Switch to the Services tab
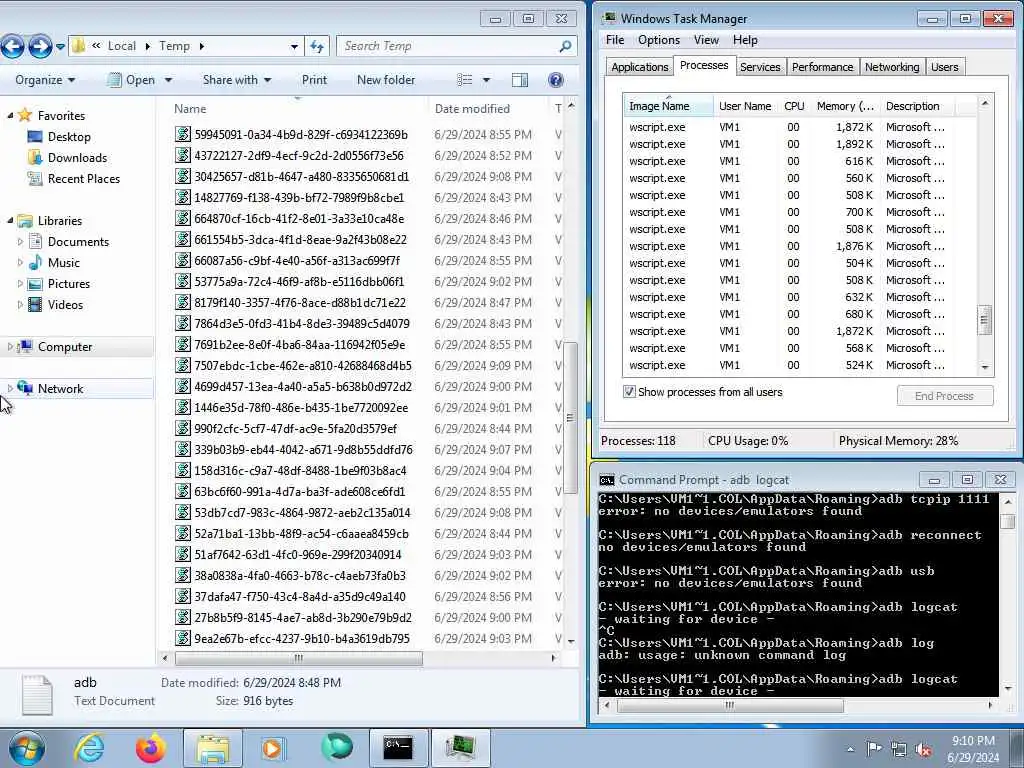 click(760, 67)
